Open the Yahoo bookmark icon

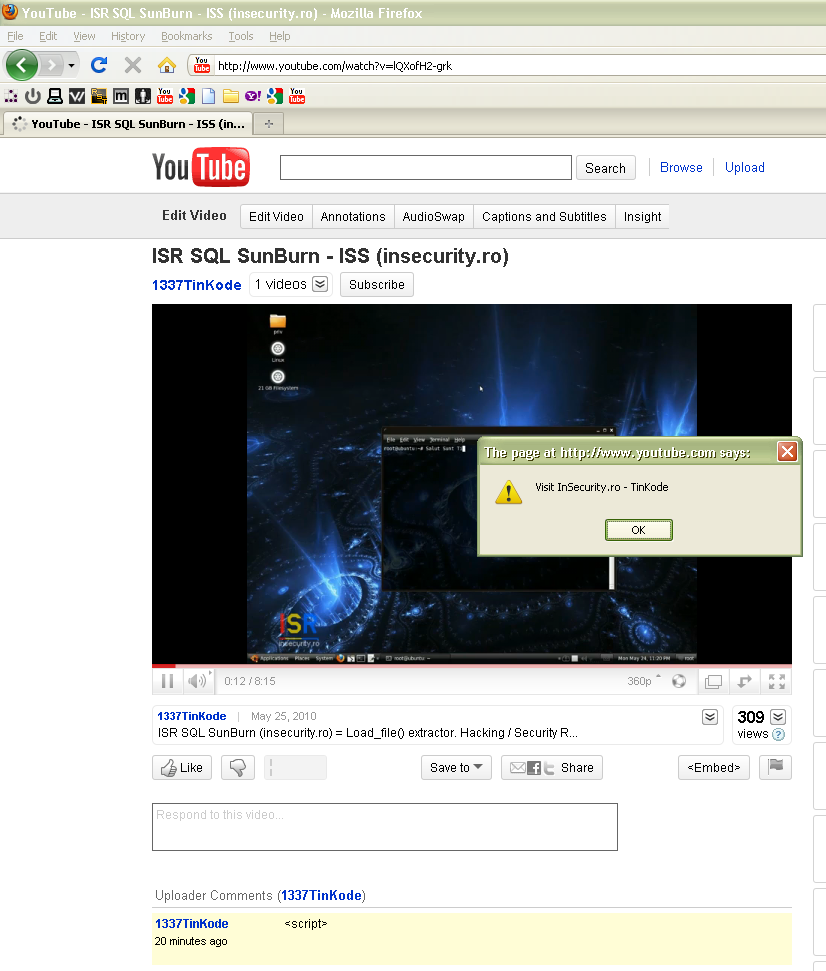[x=253, y=96]
